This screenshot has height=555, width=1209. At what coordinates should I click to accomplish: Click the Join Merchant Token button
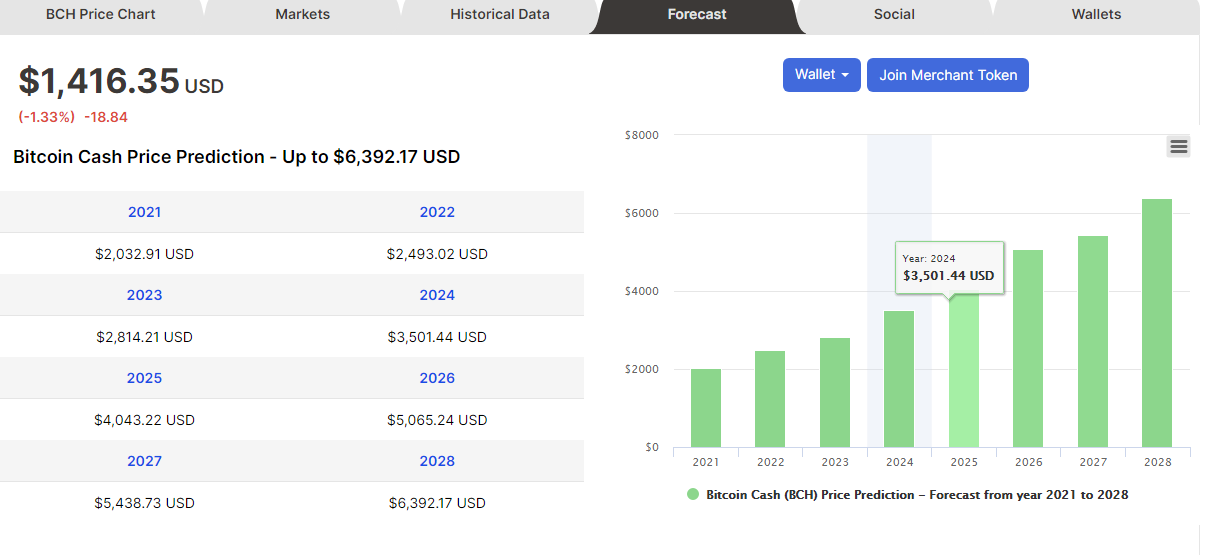pos(948,75)
